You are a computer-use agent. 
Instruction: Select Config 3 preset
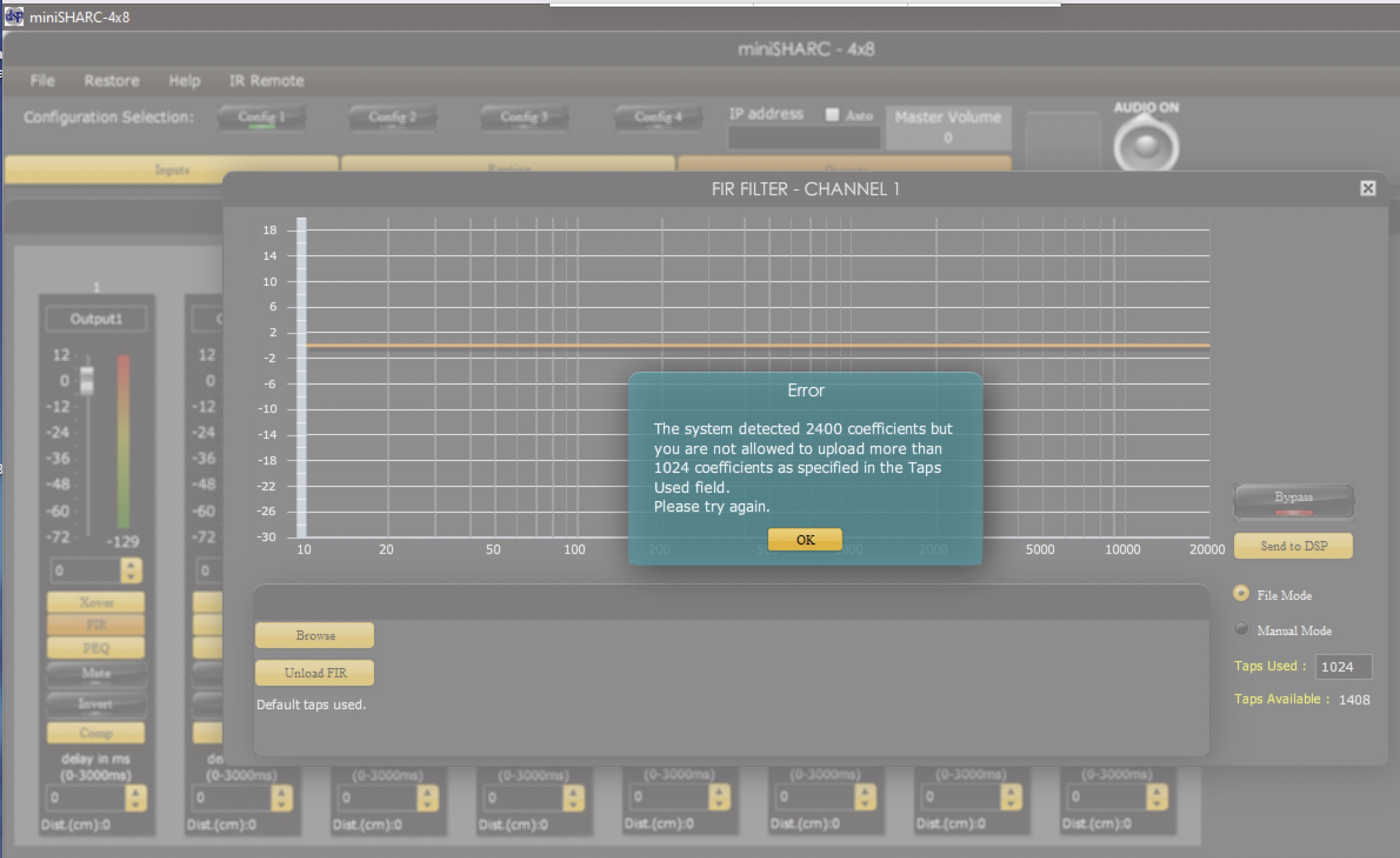coord(524,117)
